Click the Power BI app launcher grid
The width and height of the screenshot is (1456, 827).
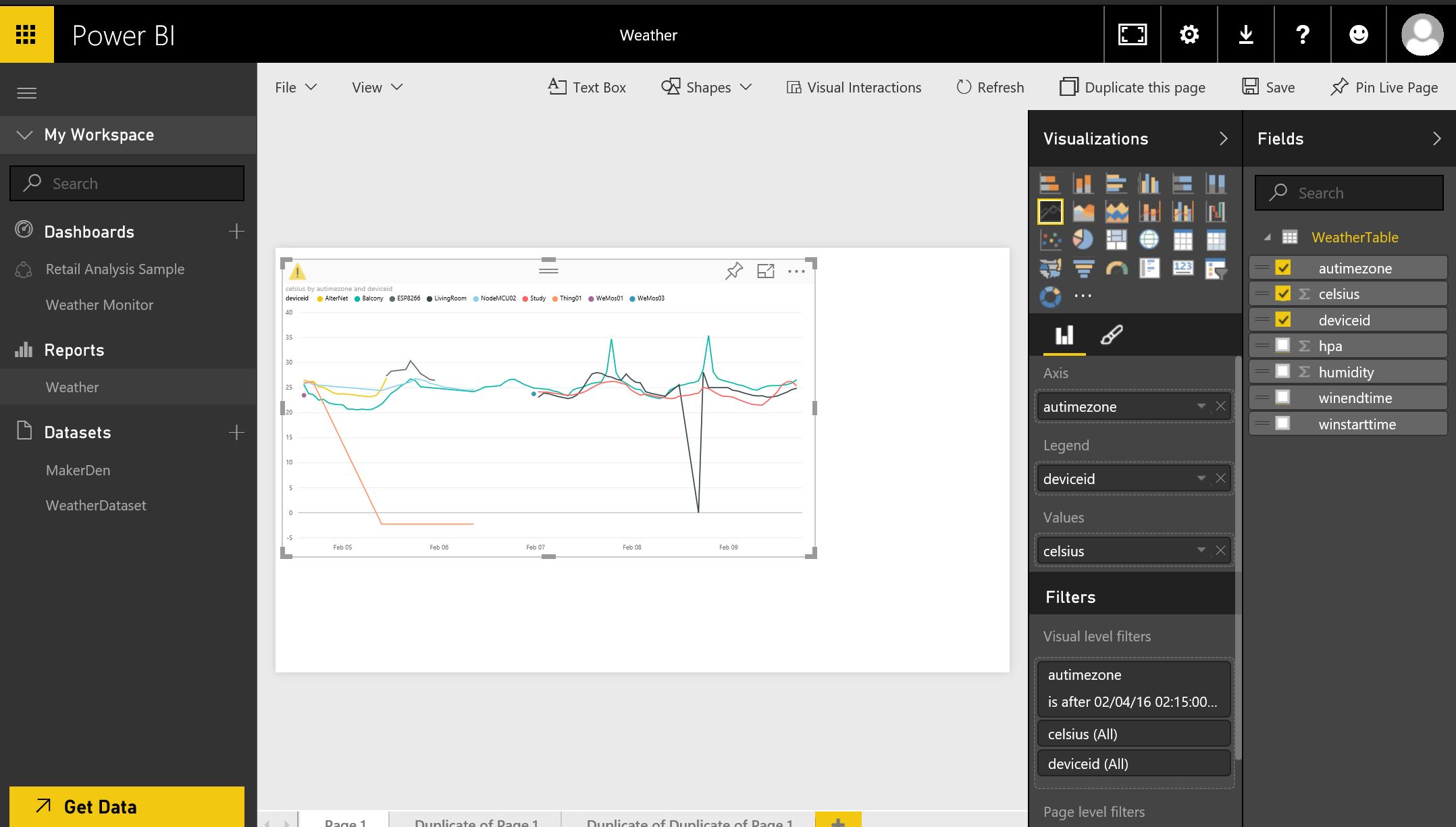tap(26, 34)
